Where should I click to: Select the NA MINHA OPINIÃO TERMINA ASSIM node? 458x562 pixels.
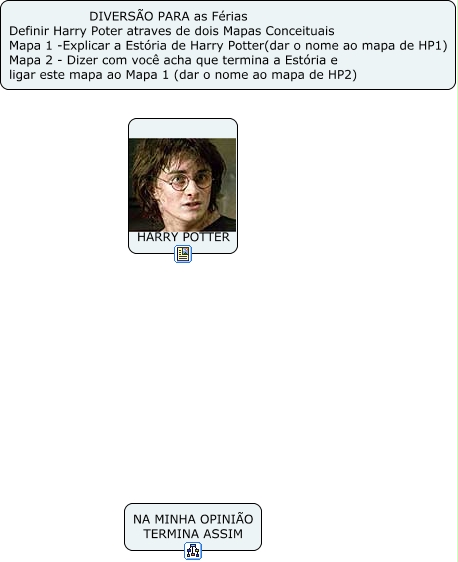(193, 527)
